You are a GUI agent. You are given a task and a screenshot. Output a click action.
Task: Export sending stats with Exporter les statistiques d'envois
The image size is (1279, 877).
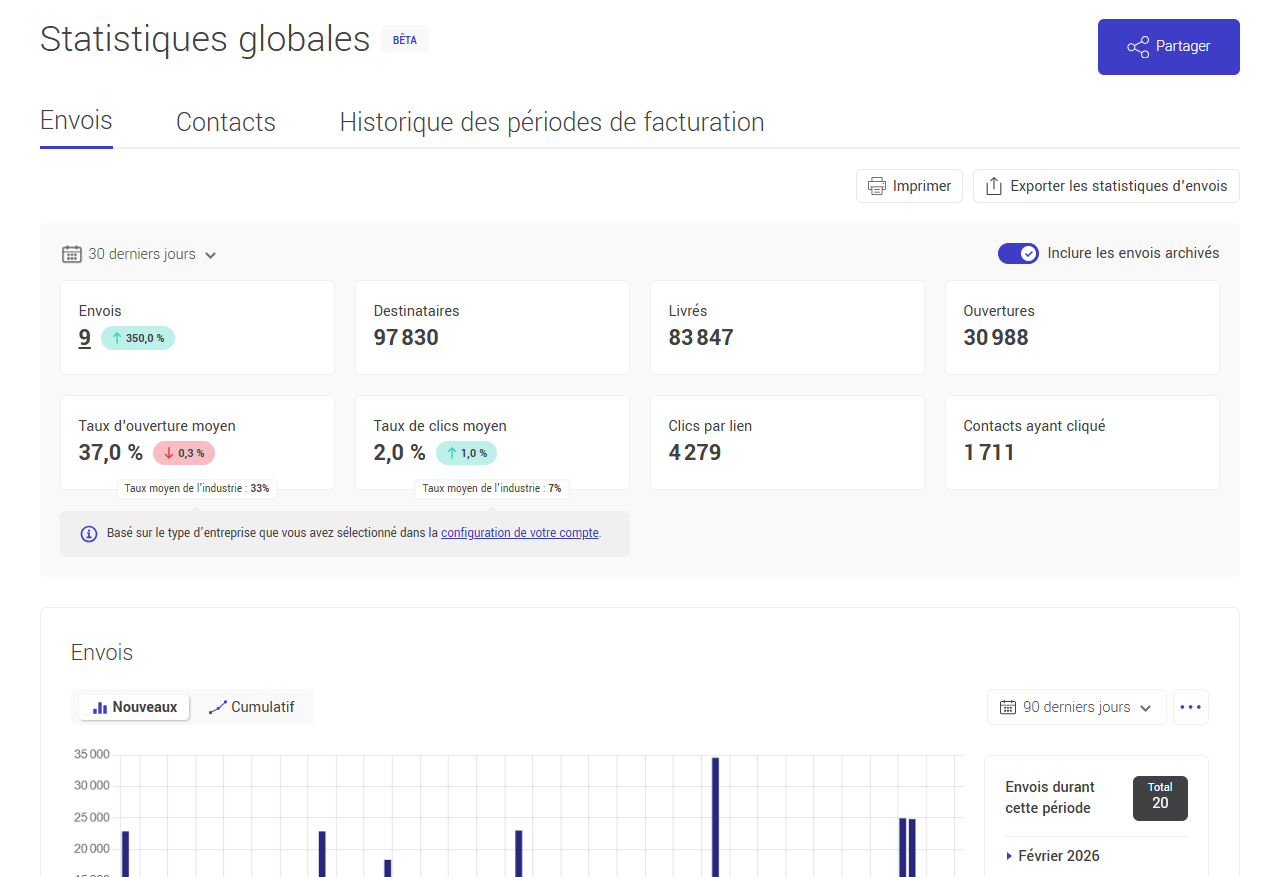coord(1106,186)
